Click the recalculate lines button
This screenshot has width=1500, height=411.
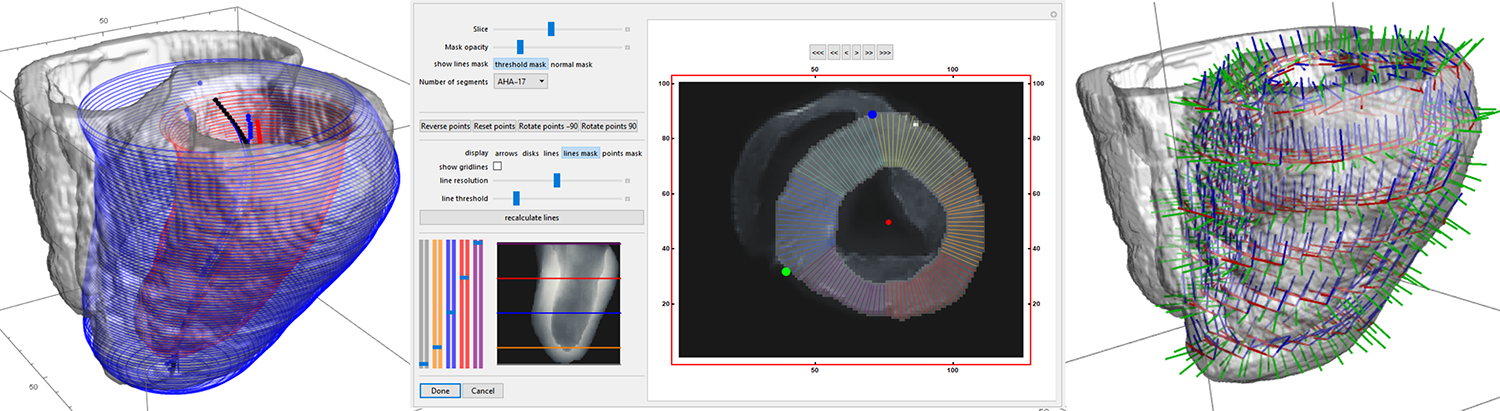click(x=531, y=217)
